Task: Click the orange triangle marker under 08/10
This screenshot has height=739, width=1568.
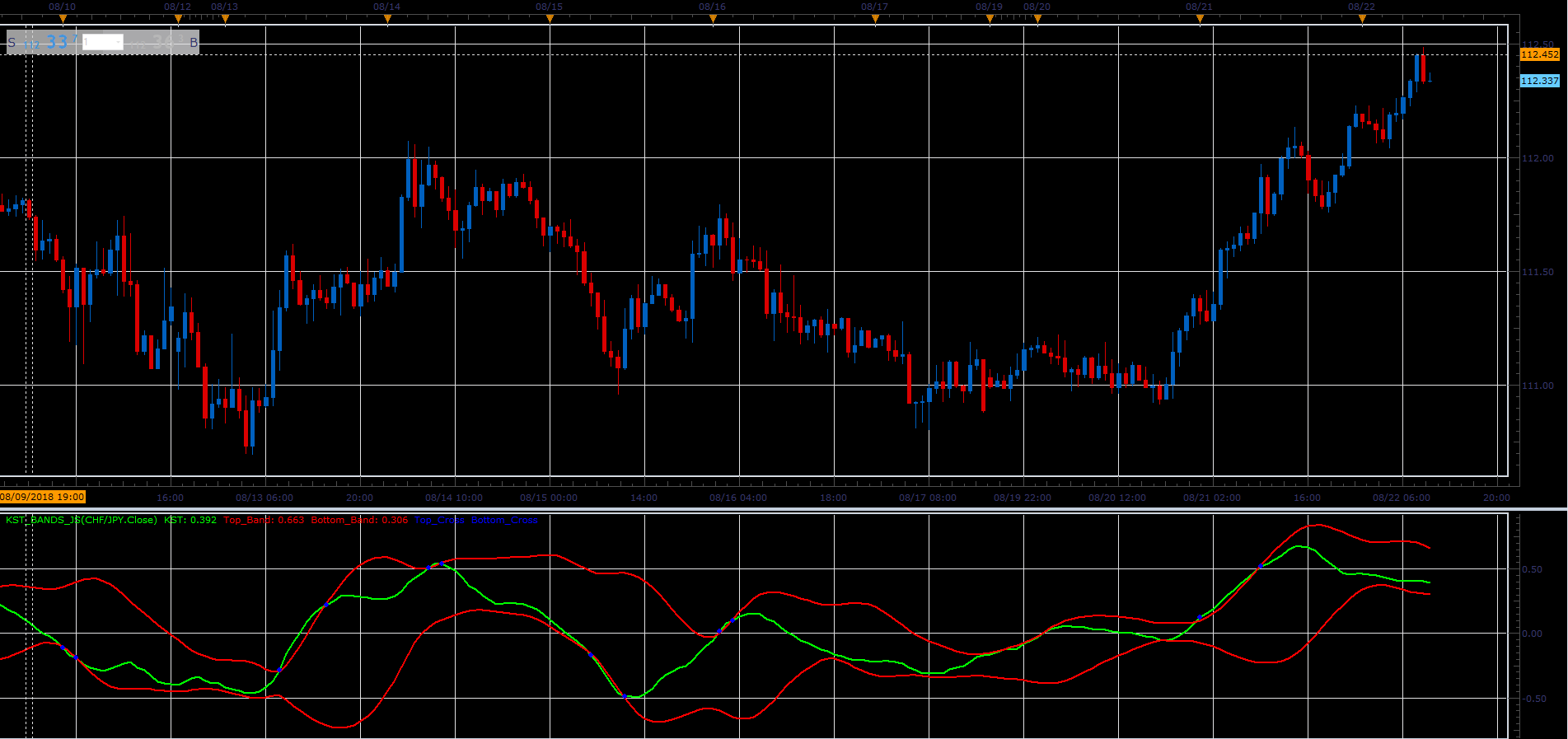Action: 63,19
